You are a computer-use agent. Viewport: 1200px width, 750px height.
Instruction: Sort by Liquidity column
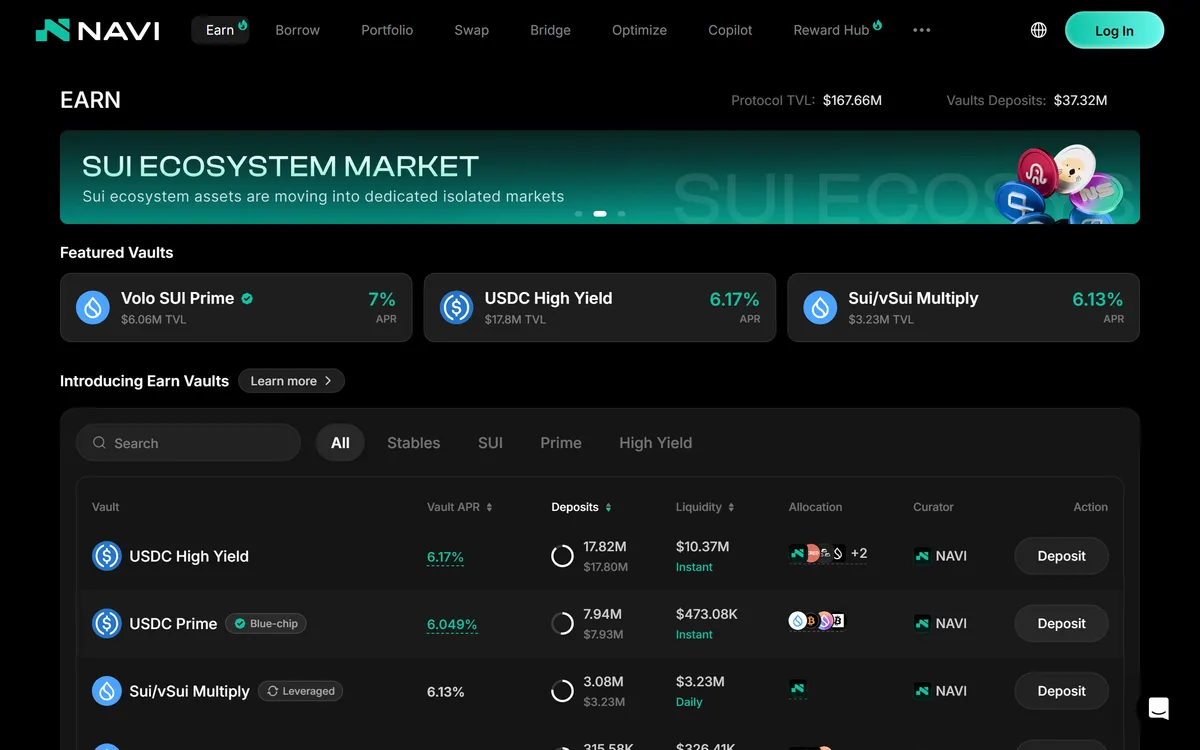705,507
